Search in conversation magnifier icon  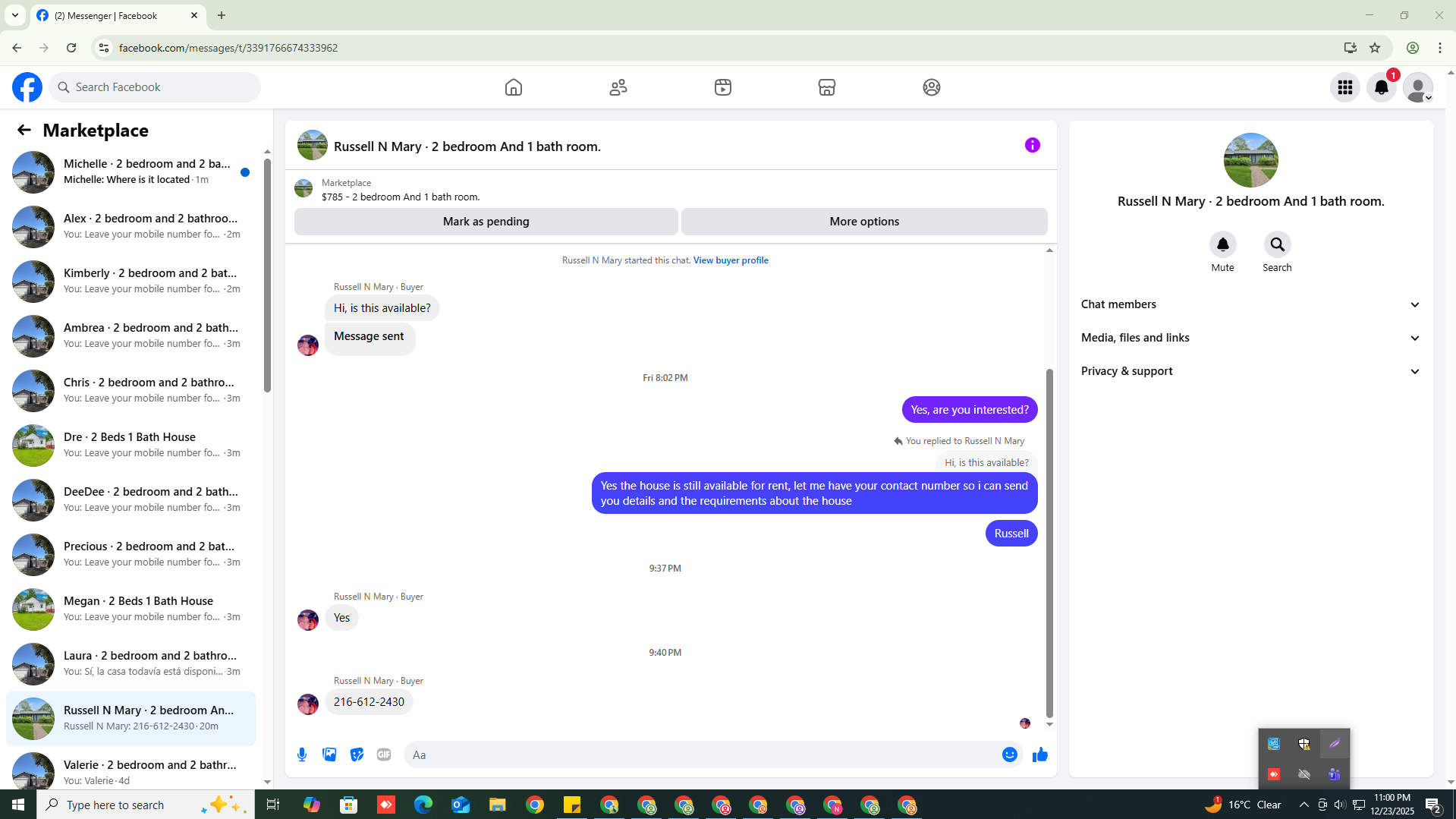1277,244
